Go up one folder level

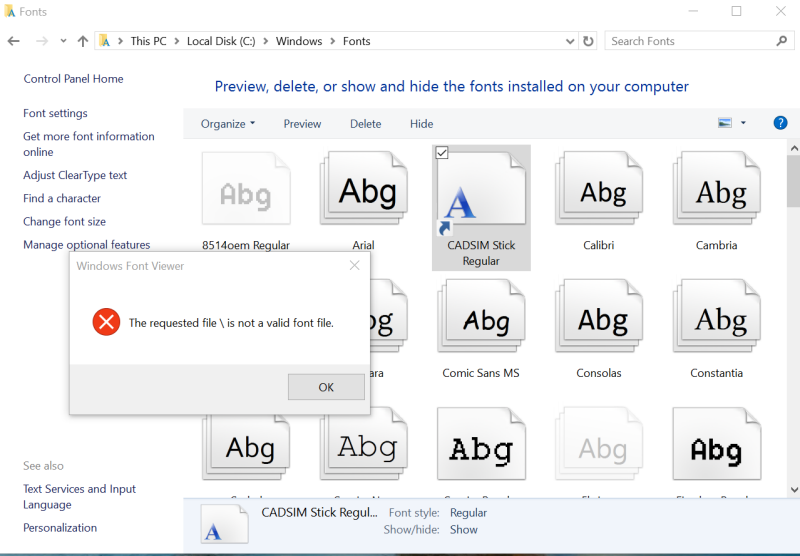[x=83, y=41]
